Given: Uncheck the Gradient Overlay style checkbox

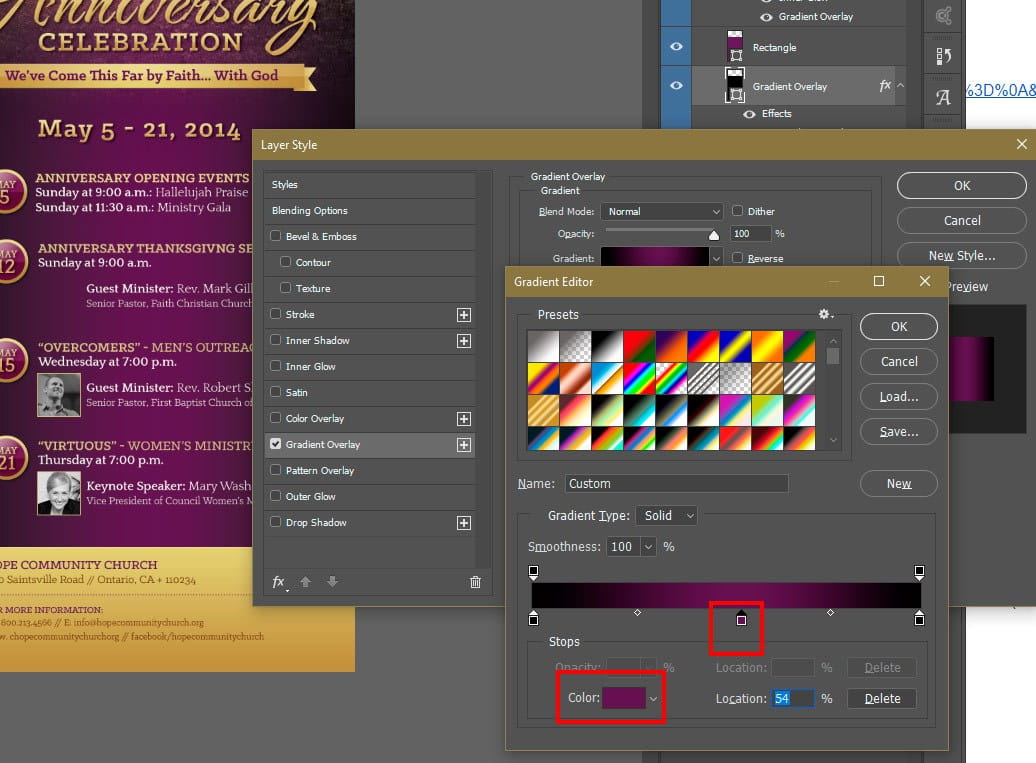Looking at the screenshot, I should pyautogui.click(x=275, y=444).
